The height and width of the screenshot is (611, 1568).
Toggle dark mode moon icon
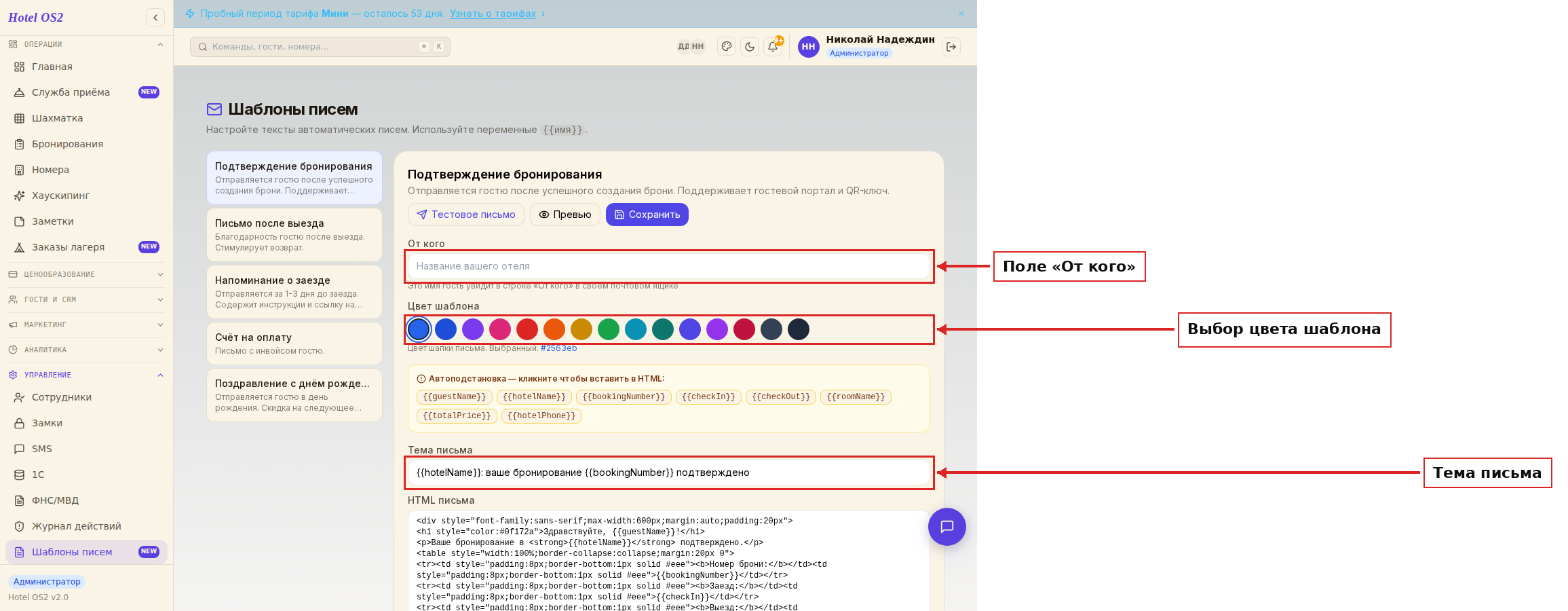tap(750, 47)
